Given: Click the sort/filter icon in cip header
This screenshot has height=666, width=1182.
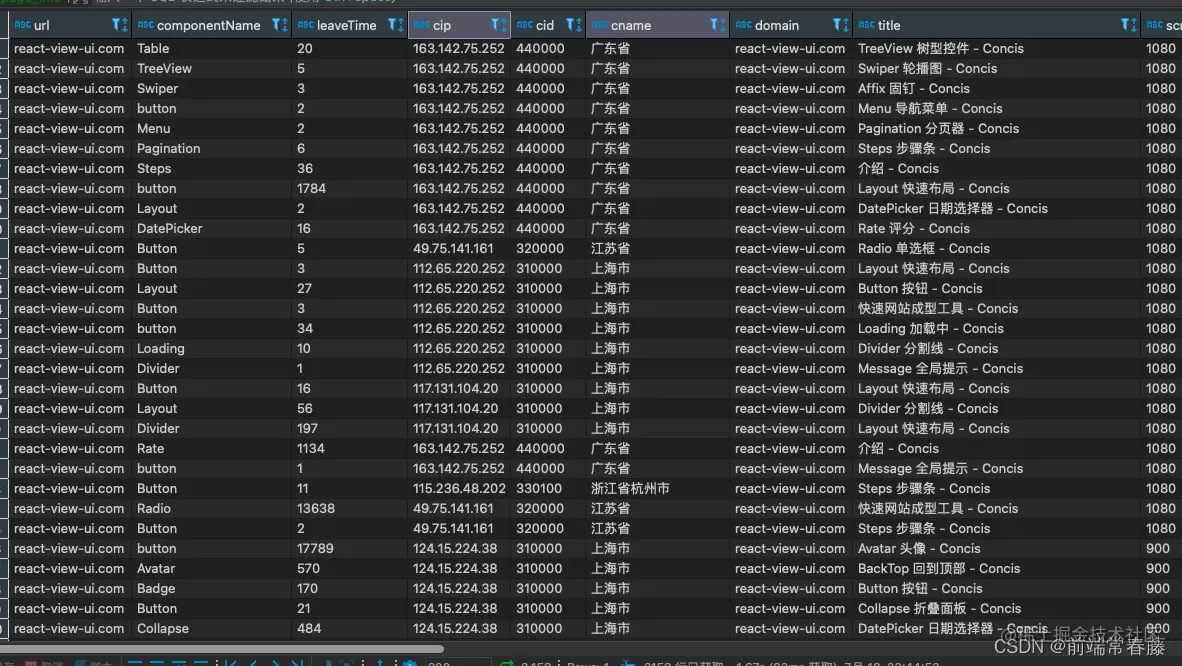Looking at the screenshot, I should [x=499, y=25].
